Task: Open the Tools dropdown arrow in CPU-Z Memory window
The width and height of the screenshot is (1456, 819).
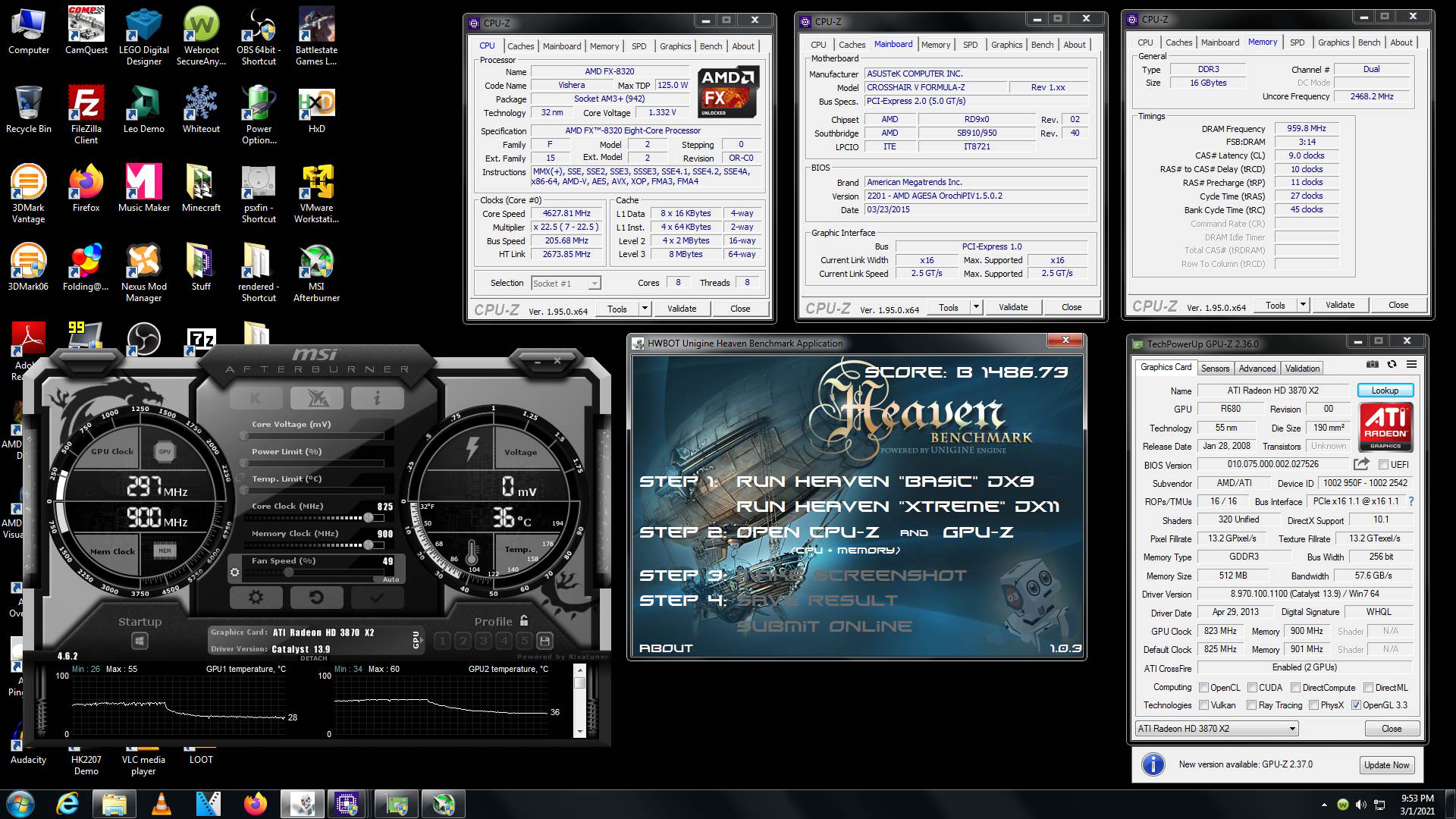Action: click(1303, 305)
